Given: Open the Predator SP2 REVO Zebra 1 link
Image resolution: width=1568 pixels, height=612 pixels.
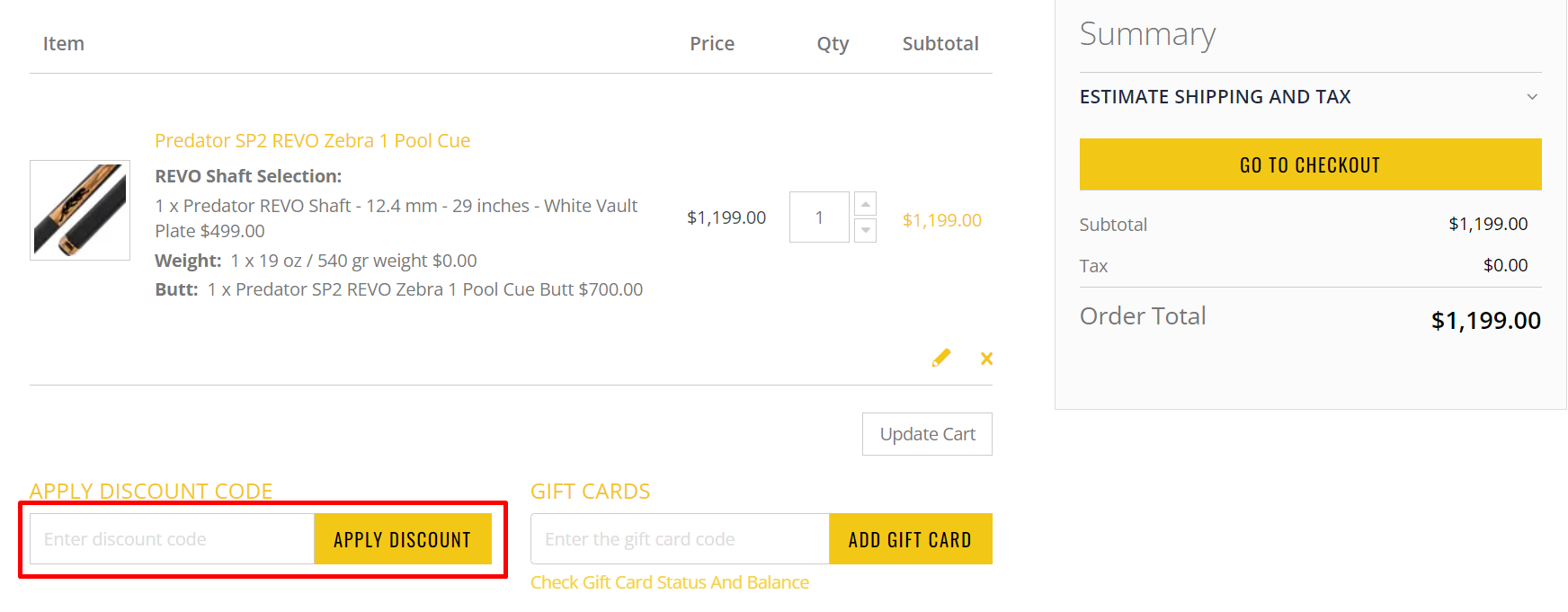Looking at the screenshot, I should point(312,140).
